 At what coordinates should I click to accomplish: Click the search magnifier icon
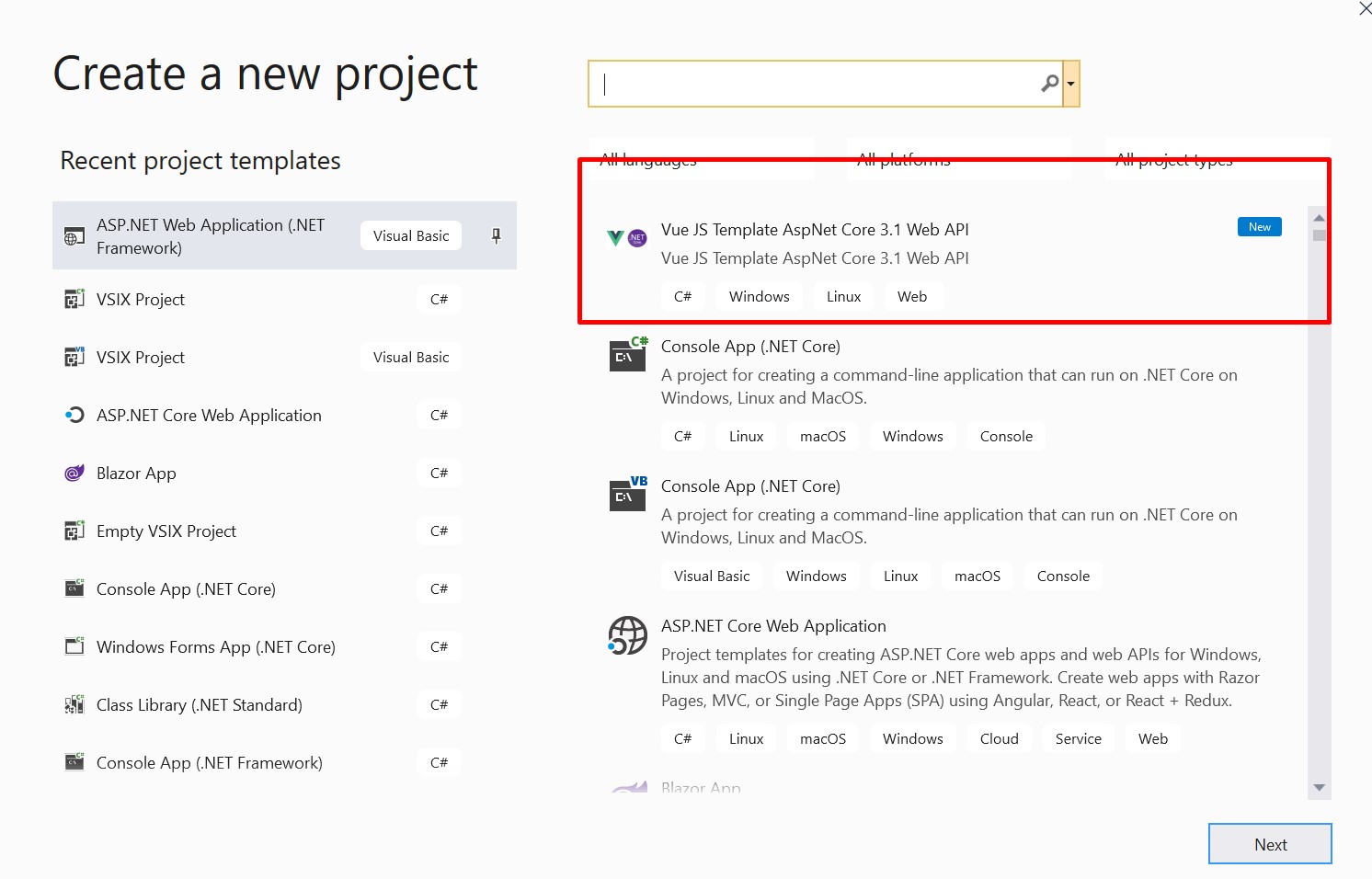click(1049, 84)
